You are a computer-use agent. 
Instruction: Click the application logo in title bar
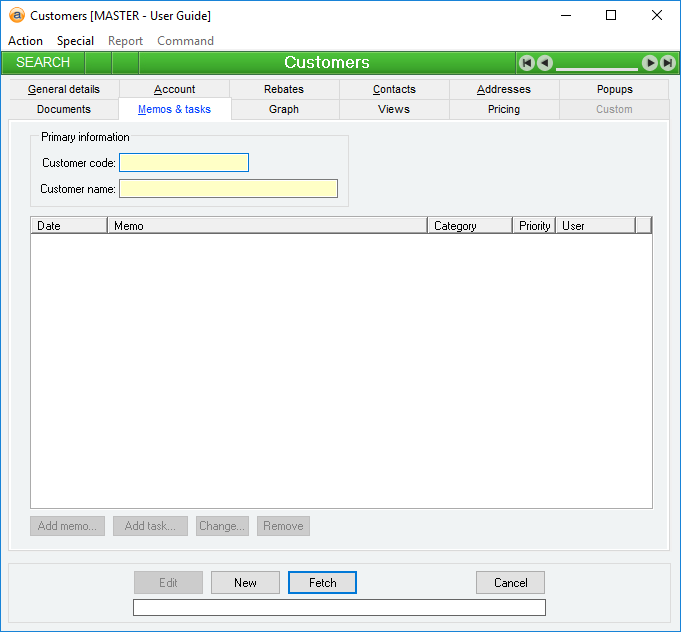pyautogui.click(x=16, y=15)
